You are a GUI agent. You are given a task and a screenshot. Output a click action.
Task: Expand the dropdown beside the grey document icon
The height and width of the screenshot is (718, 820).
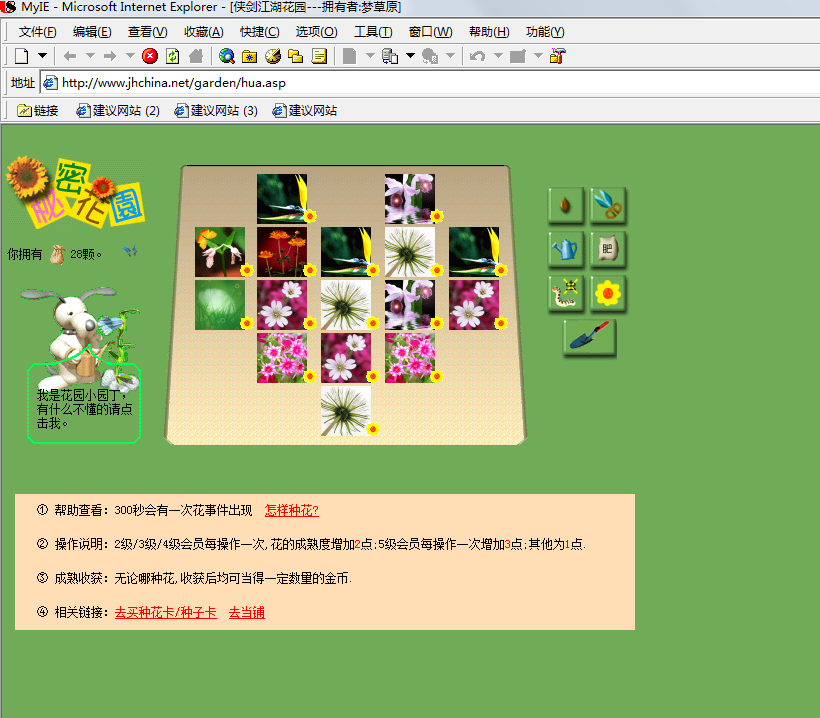370,55
